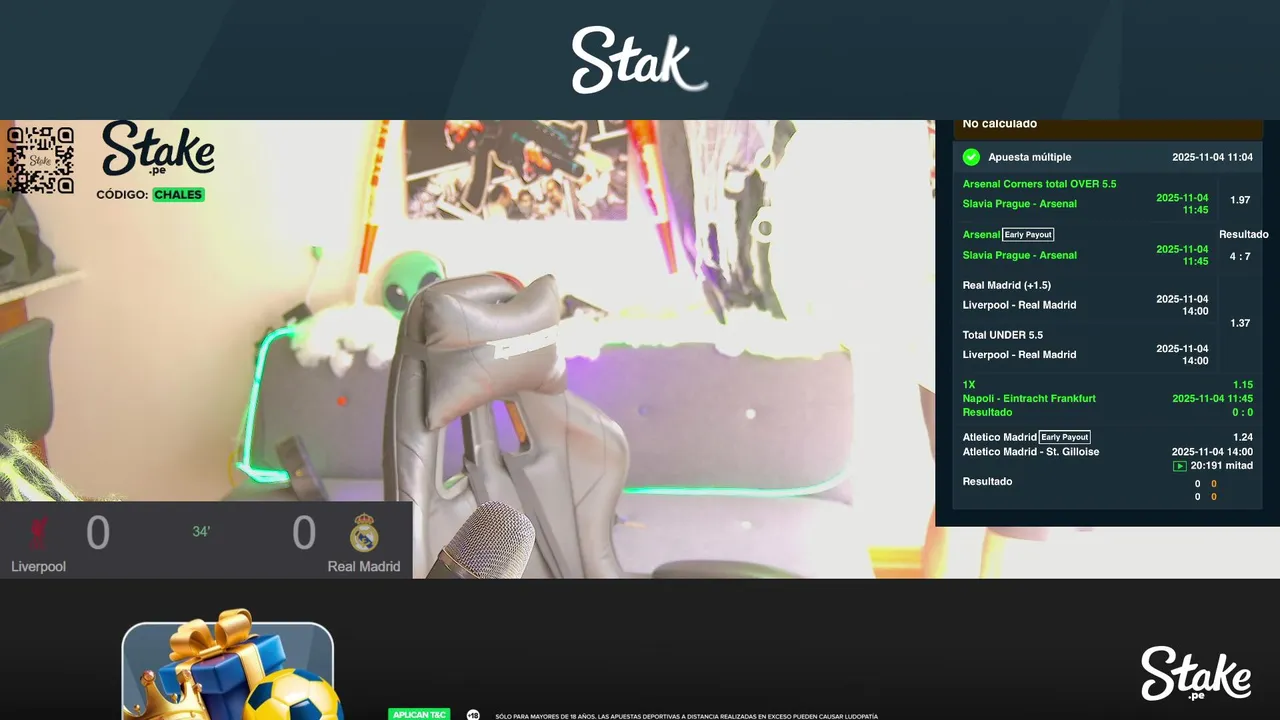Screen dimensions: 1280x720
Task: Click the Liverpool score 0 on scoreboard
Action: (x=97, y=533)
